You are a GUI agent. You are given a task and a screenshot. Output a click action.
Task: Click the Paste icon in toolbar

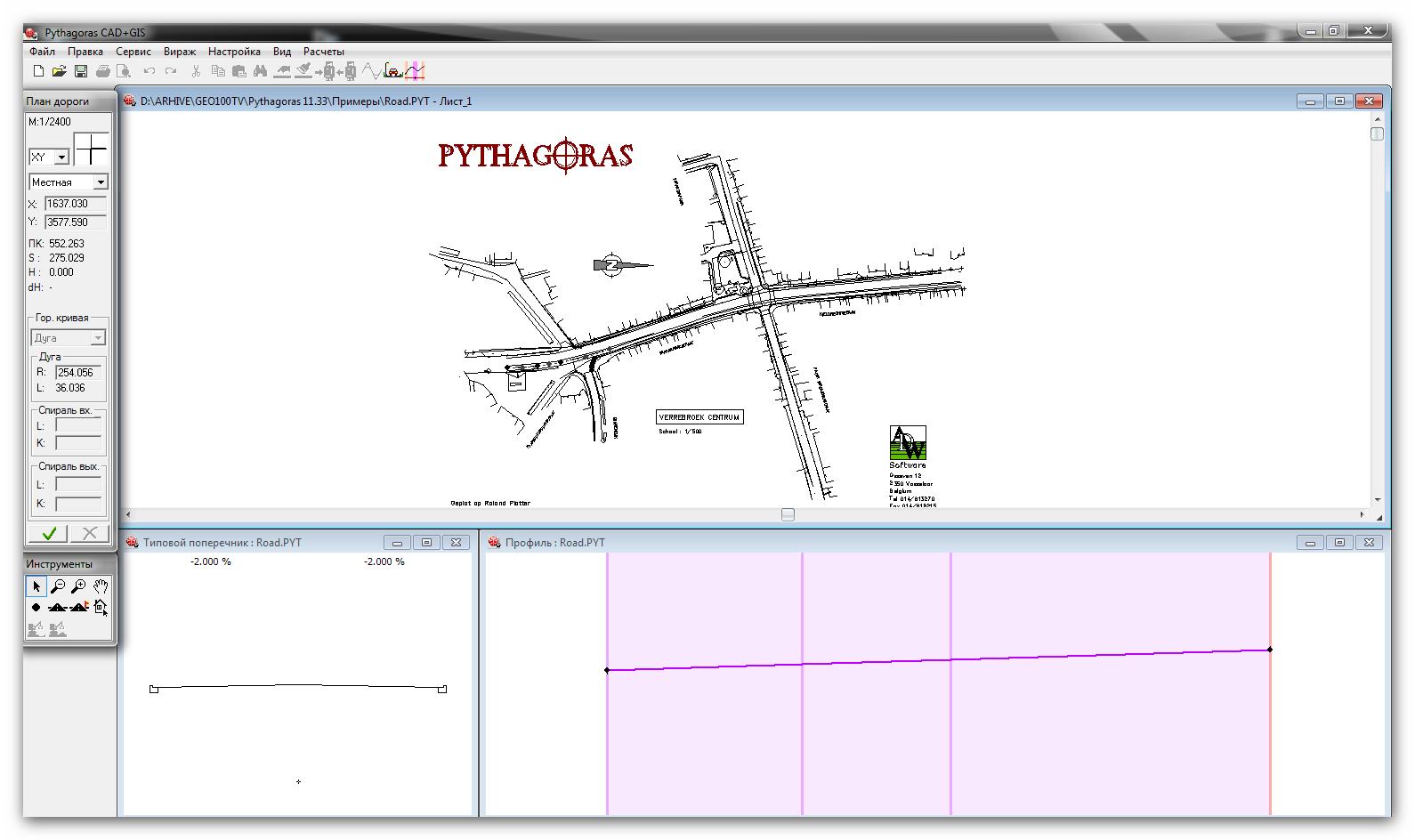click(239, 71)
